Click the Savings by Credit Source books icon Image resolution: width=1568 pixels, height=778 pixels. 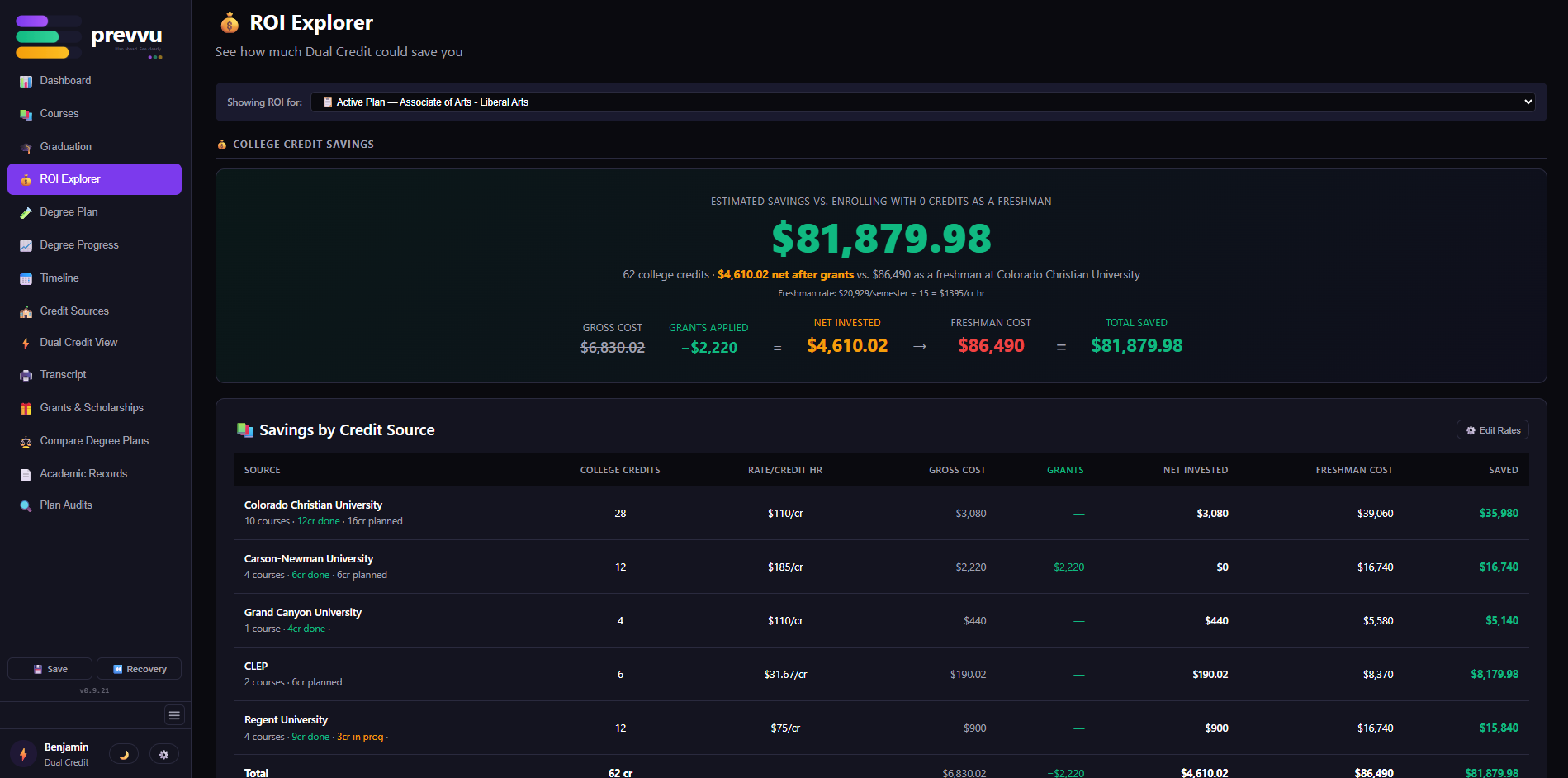coord(244,429)
